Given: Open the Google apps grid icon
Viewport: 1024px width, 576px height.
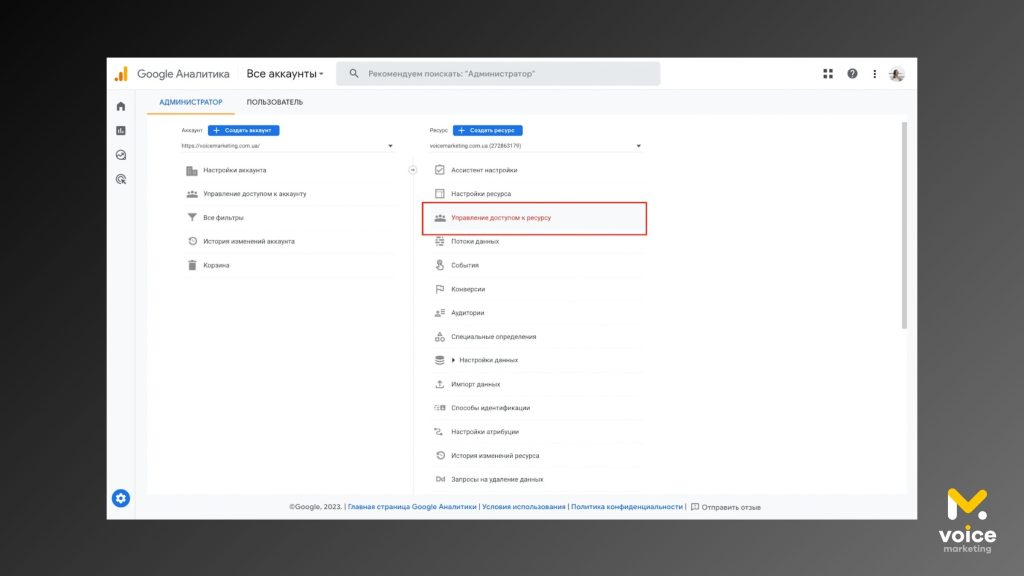Looking at the screenshot, I should point(828,74).
